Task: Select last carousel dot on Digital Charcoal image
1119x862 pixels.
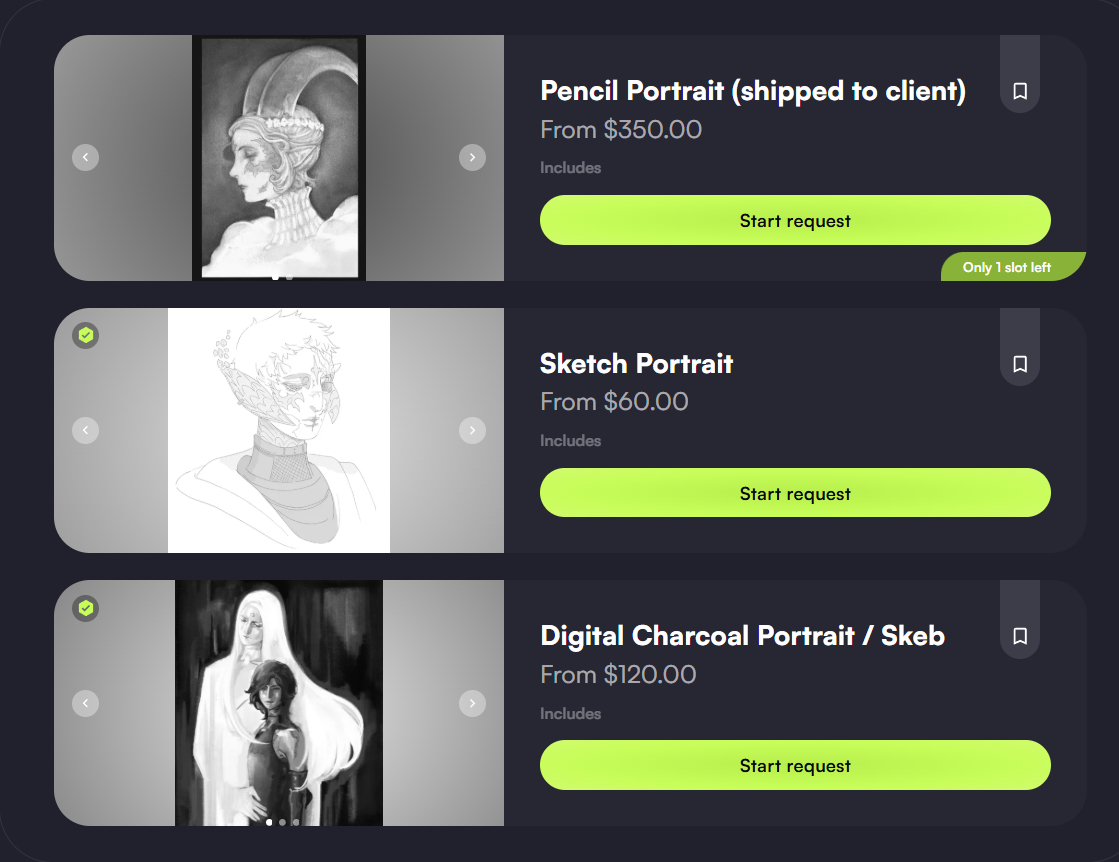Action: click(x=296, y=822)
